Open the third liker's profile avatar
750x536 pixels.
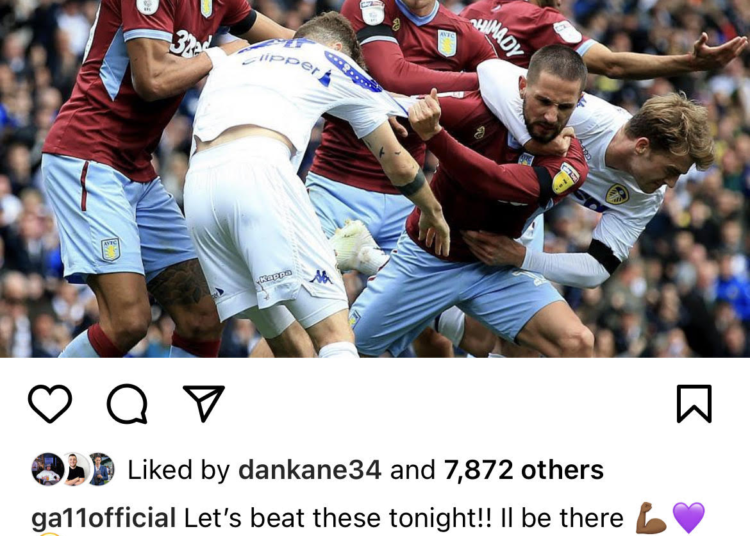(100, 469)
